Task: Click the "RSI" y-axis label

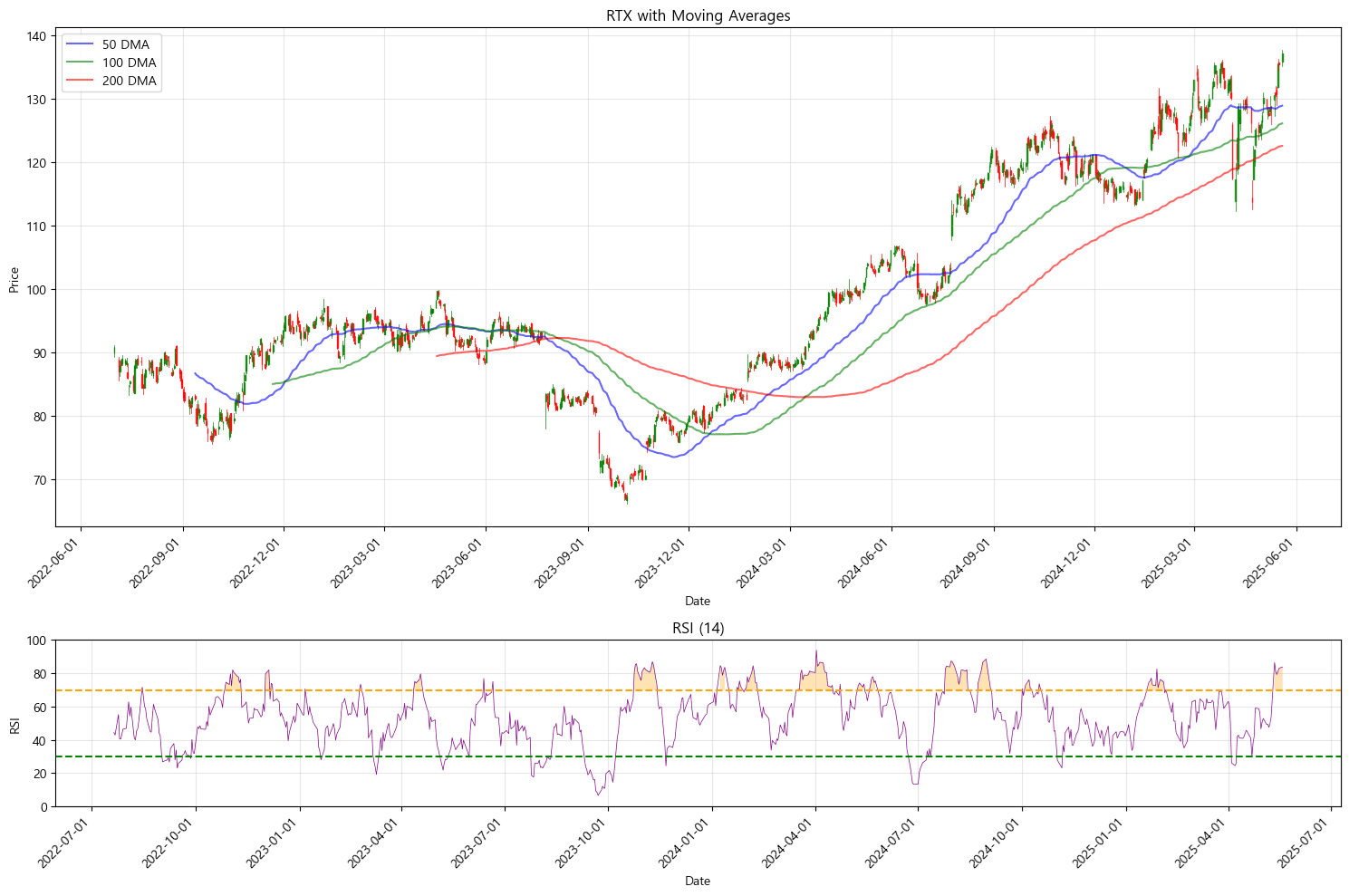Action: click(x=14, y=725)
